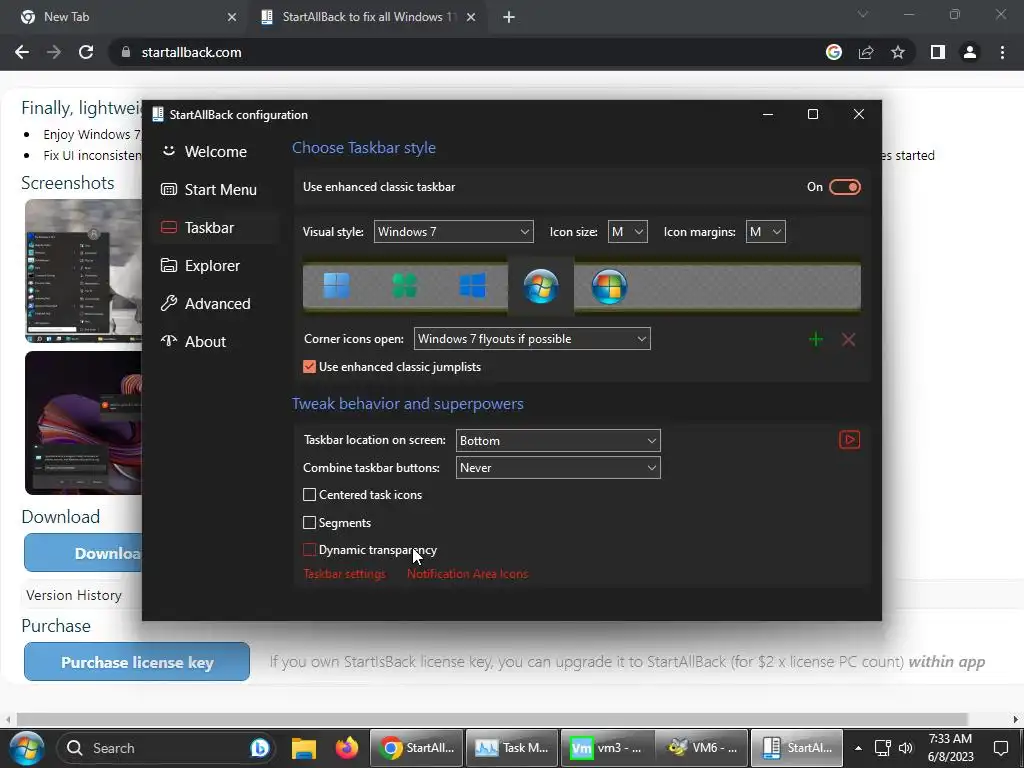Viewport: 1024px width, 768px height.
Task: Select Taskbar section in sidebar
Action: (x=215, y=227)
